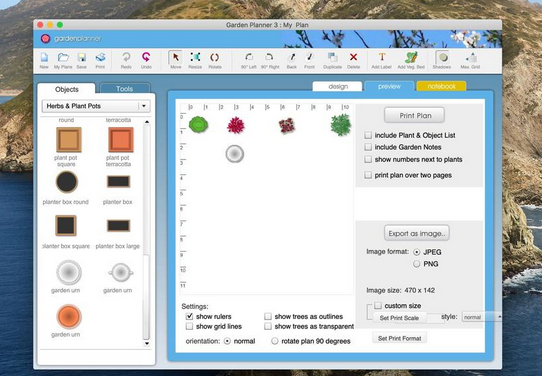Switch to the preview tab

[x=389, y=86]
